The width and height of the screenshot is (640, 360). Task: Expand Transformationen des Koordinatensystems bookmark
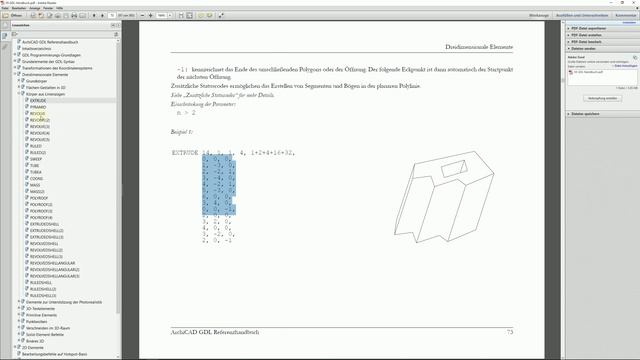15,68
